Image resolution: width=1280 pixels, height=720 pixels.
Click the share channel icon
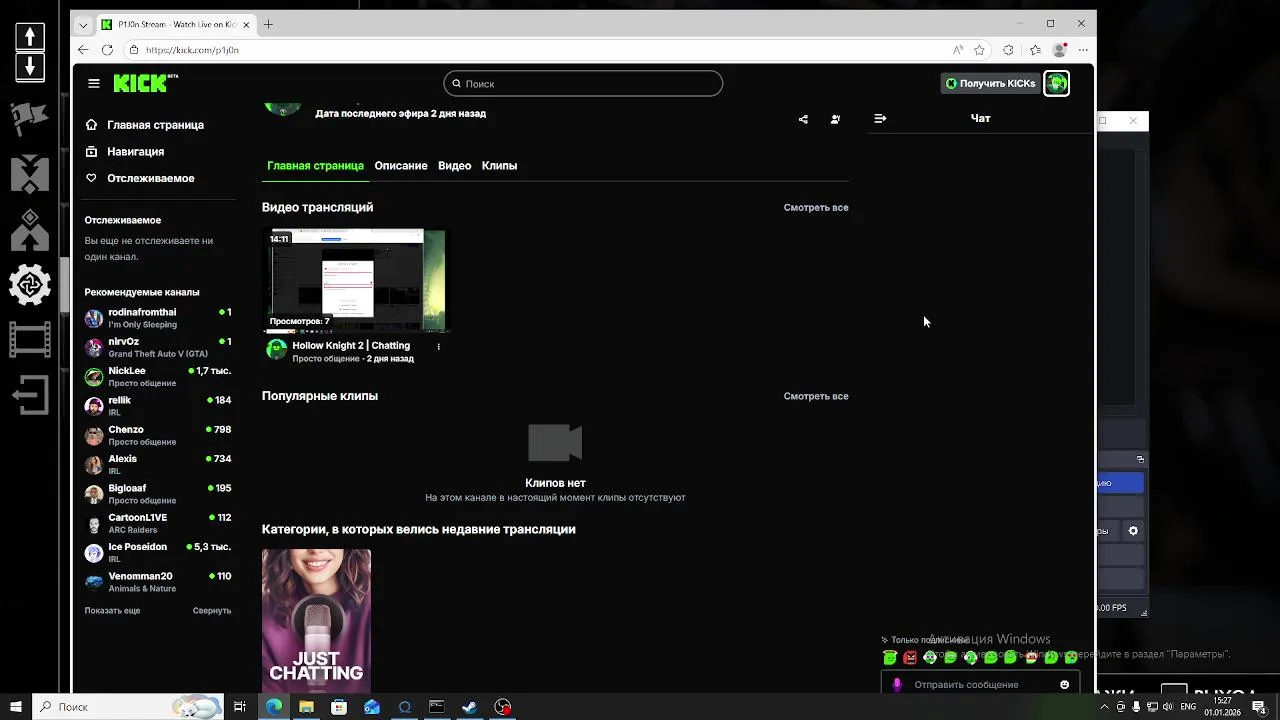[803, 119]
